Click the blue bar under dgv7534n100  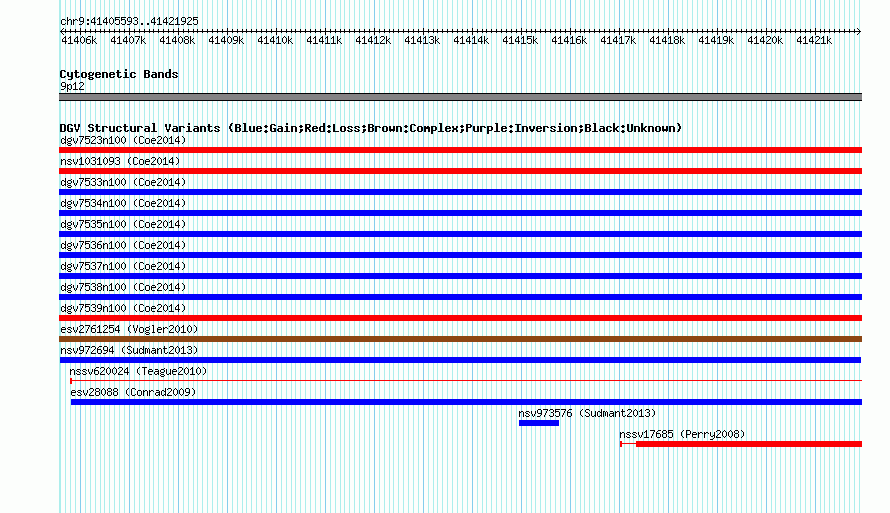pos(460,213)
